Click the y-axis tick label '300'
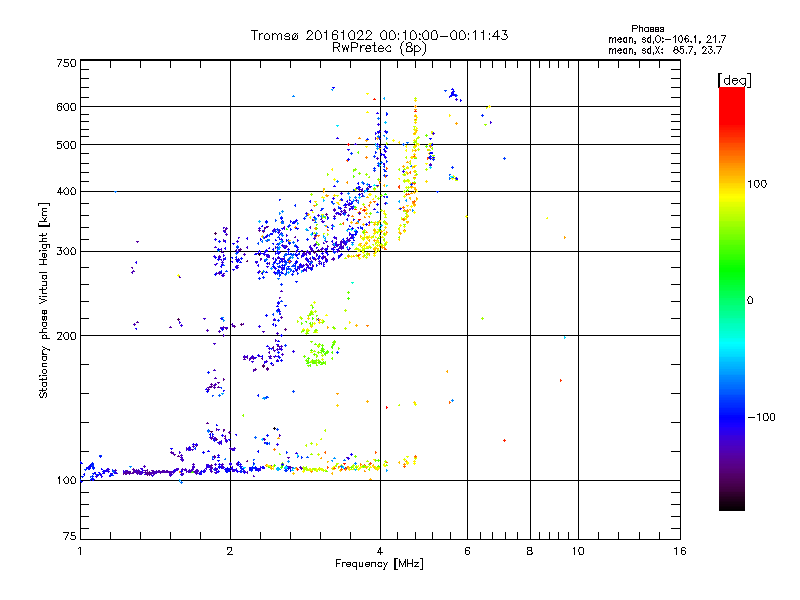 pos(67,252)
